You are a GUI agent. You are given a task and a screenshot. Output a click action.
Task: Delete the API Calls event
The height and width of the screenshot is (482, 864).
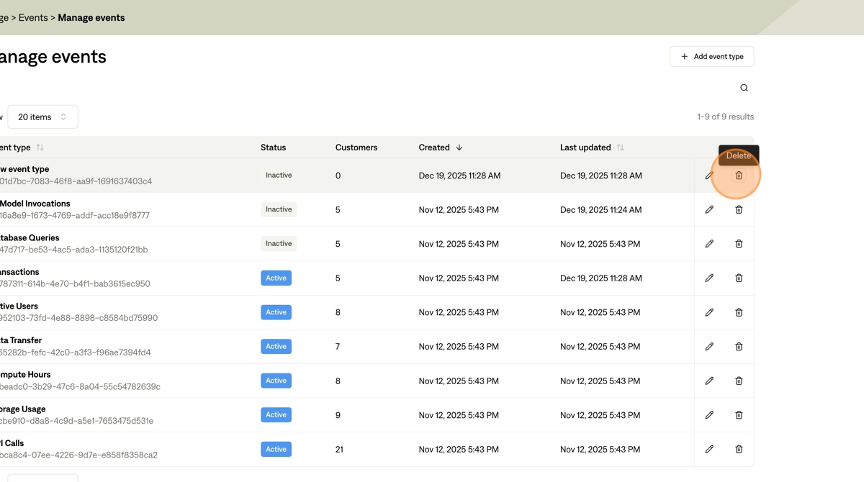[739, 449]
